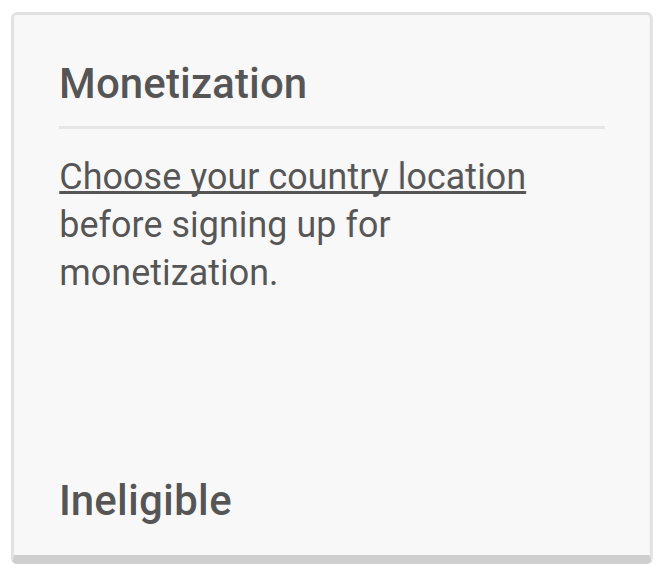The image size is (668, 577).
Task: Click the lowercase "monetization." description word
Action: (x=168, y=272)
